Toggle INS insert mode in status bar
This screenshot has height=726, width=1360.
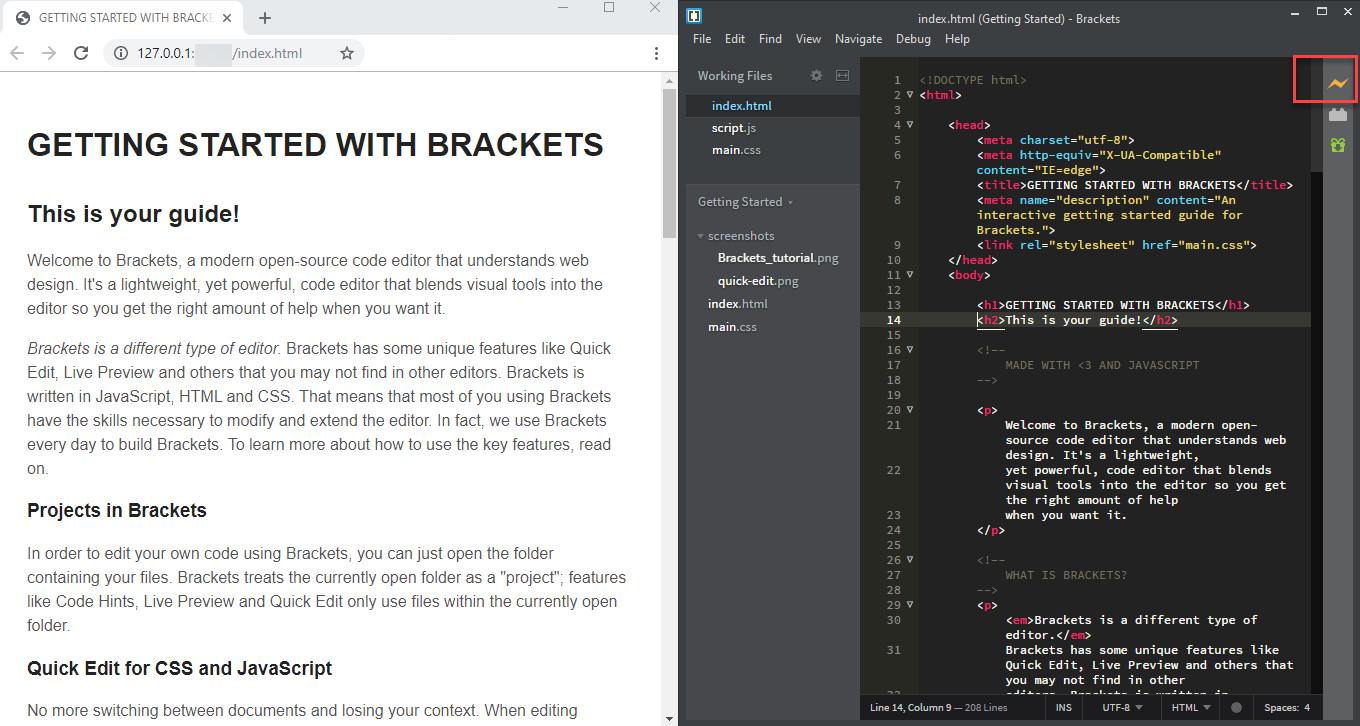[1064, 708]
